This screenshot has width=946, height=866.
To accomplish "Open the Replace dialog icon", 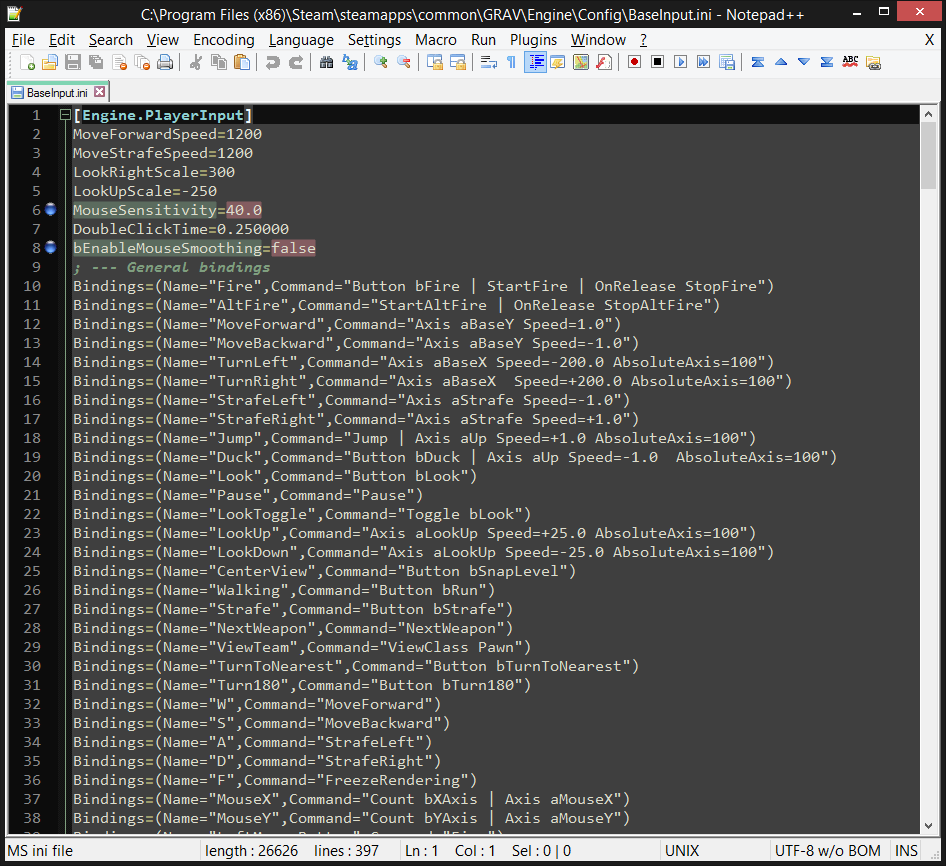I will [x=350, y=62].
